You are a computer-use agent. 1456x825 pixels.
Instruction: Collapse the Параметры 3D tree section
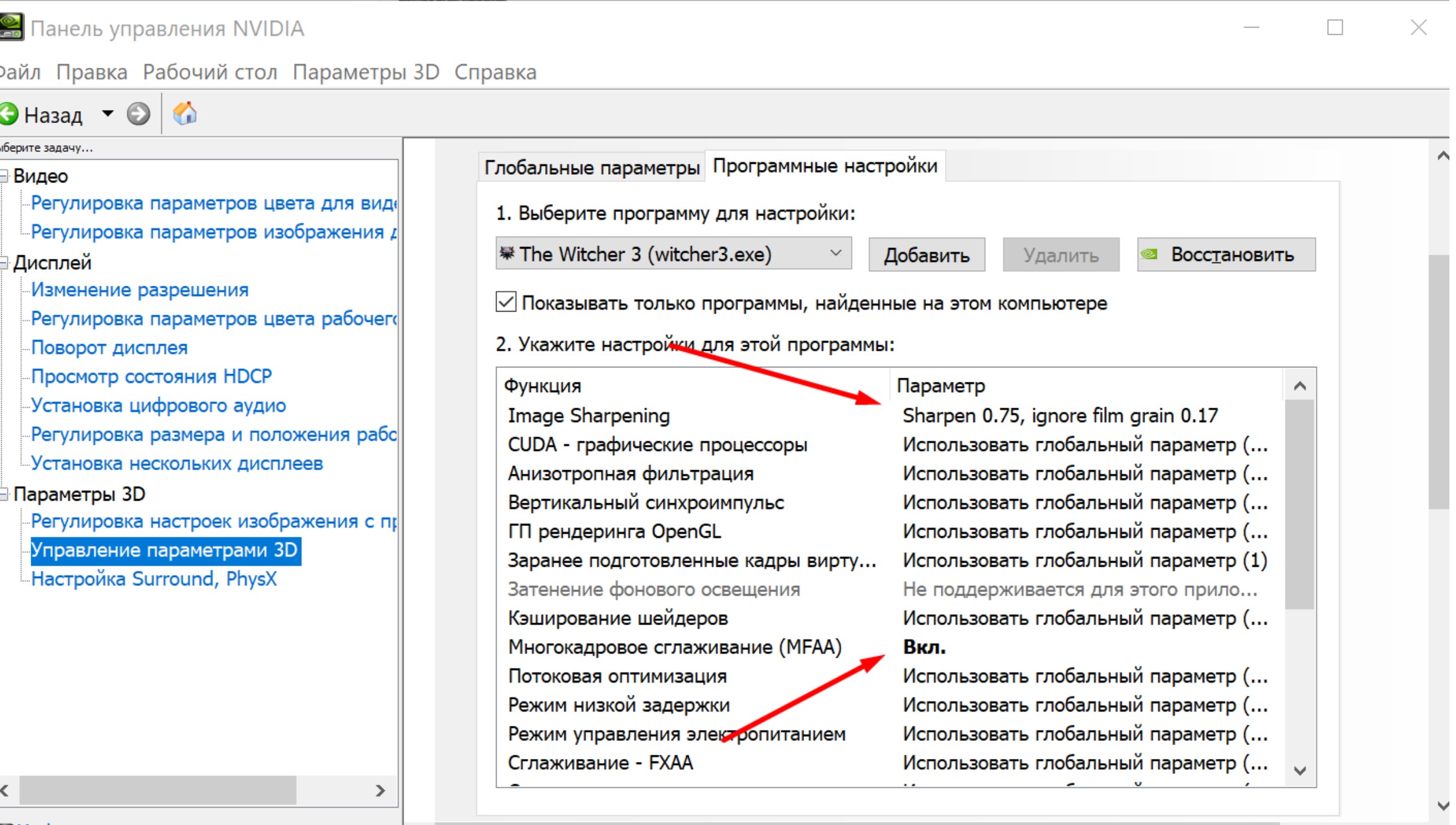click(4, 494)
